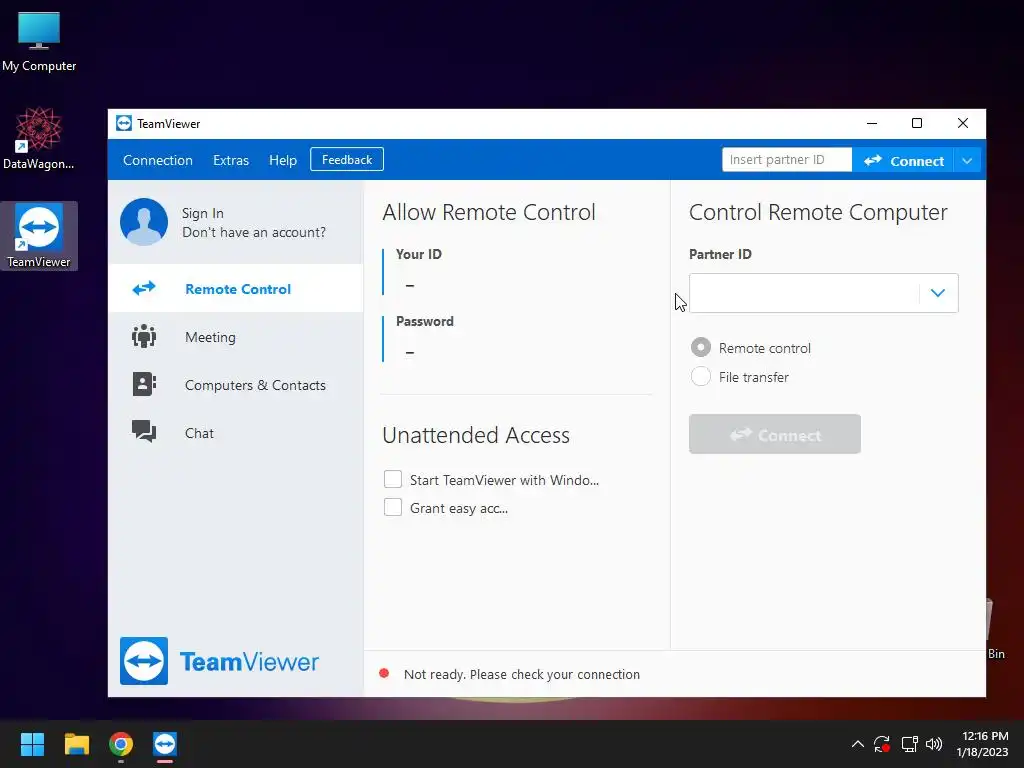Select the File transfer radio option
Viewport: 1024px width, 768px height.
(701, 376)
